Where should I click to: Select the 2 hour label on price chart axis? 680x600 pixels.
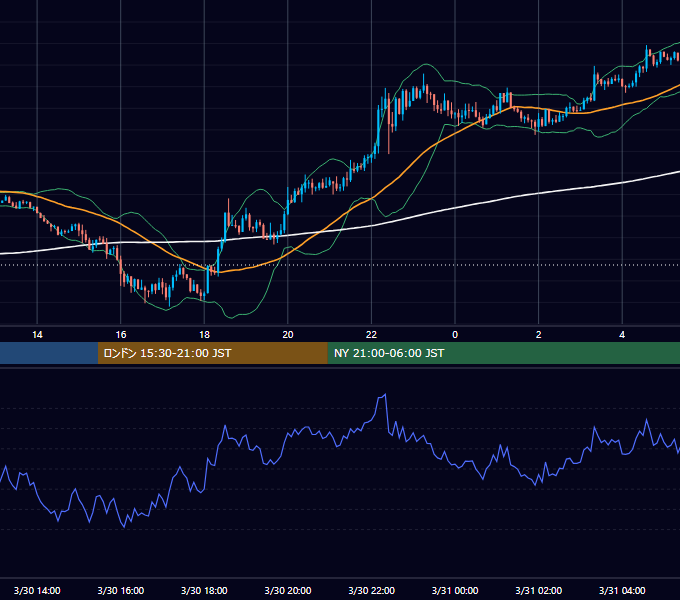[538, 335]
